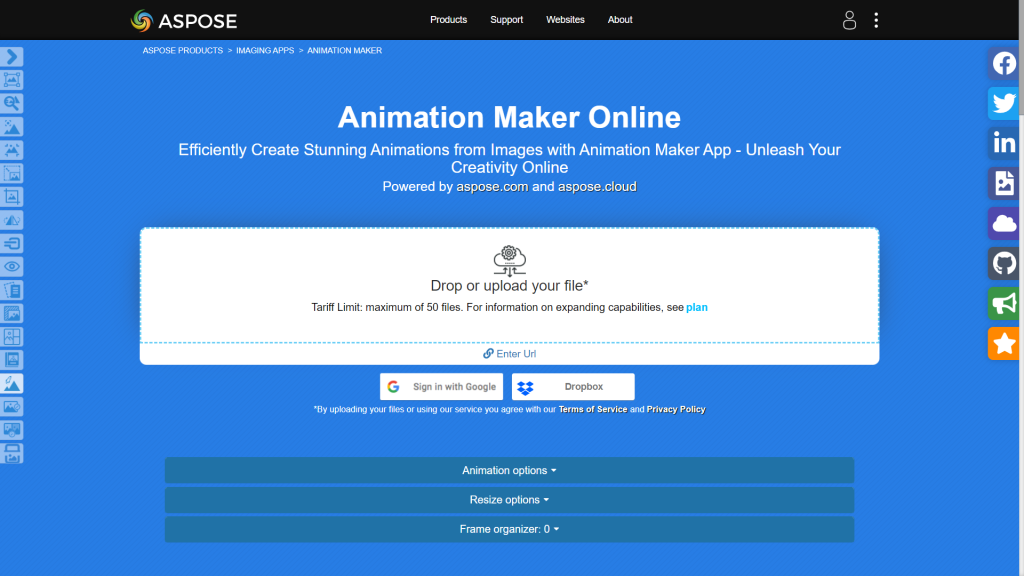Open the reverse image search tool icon

pyautogui.click(x=13, y=103)
